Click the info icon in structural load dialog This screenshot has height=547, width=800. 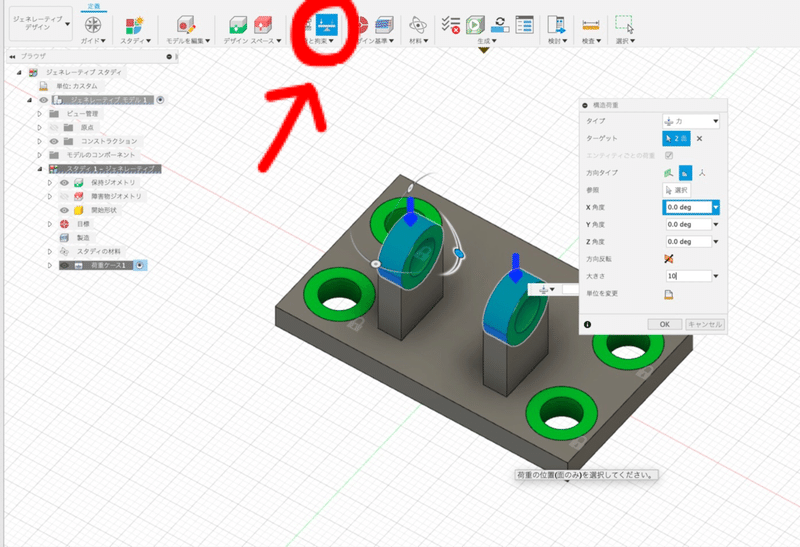click(587, 325)
